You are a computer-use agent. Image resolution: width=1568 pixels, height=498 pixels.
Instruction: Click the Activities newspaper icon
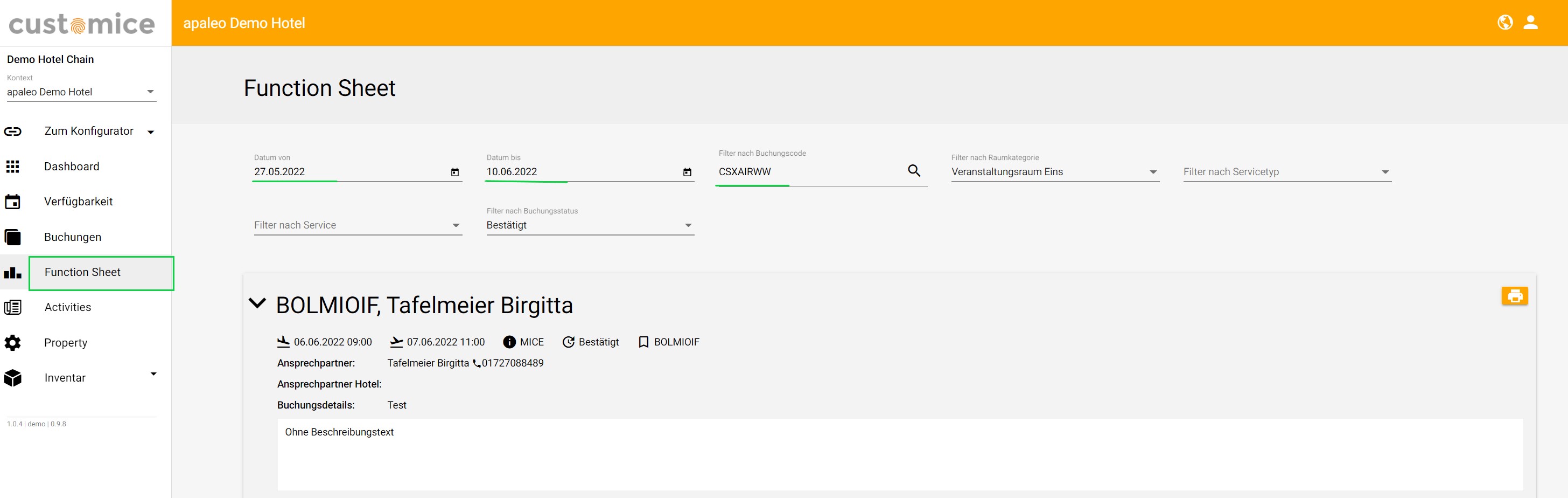pyautogui.click(x=13, y=307)
